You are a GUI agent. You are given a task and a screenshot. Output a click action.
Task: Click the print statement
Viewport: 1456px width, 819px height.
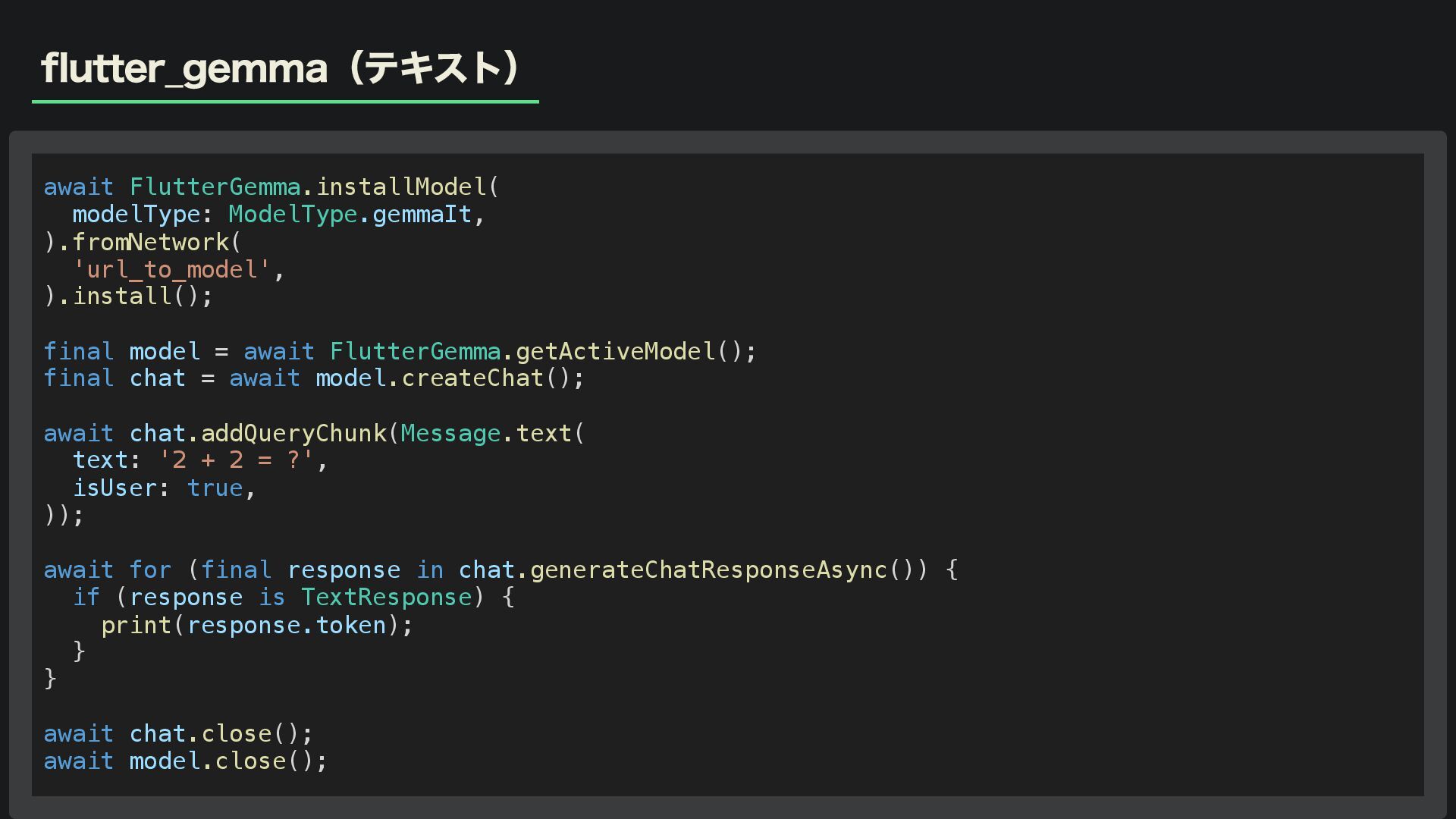[136, 626]
